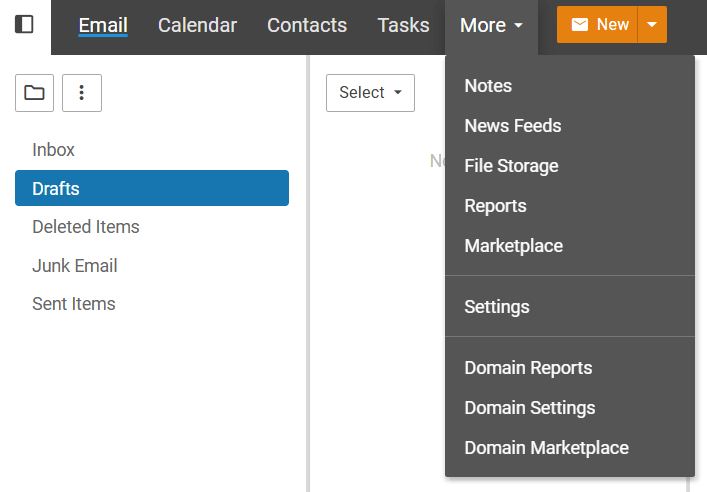Open the three-dot folder actions menu
The width and height of the screenshot is (707, 492).
82,93
